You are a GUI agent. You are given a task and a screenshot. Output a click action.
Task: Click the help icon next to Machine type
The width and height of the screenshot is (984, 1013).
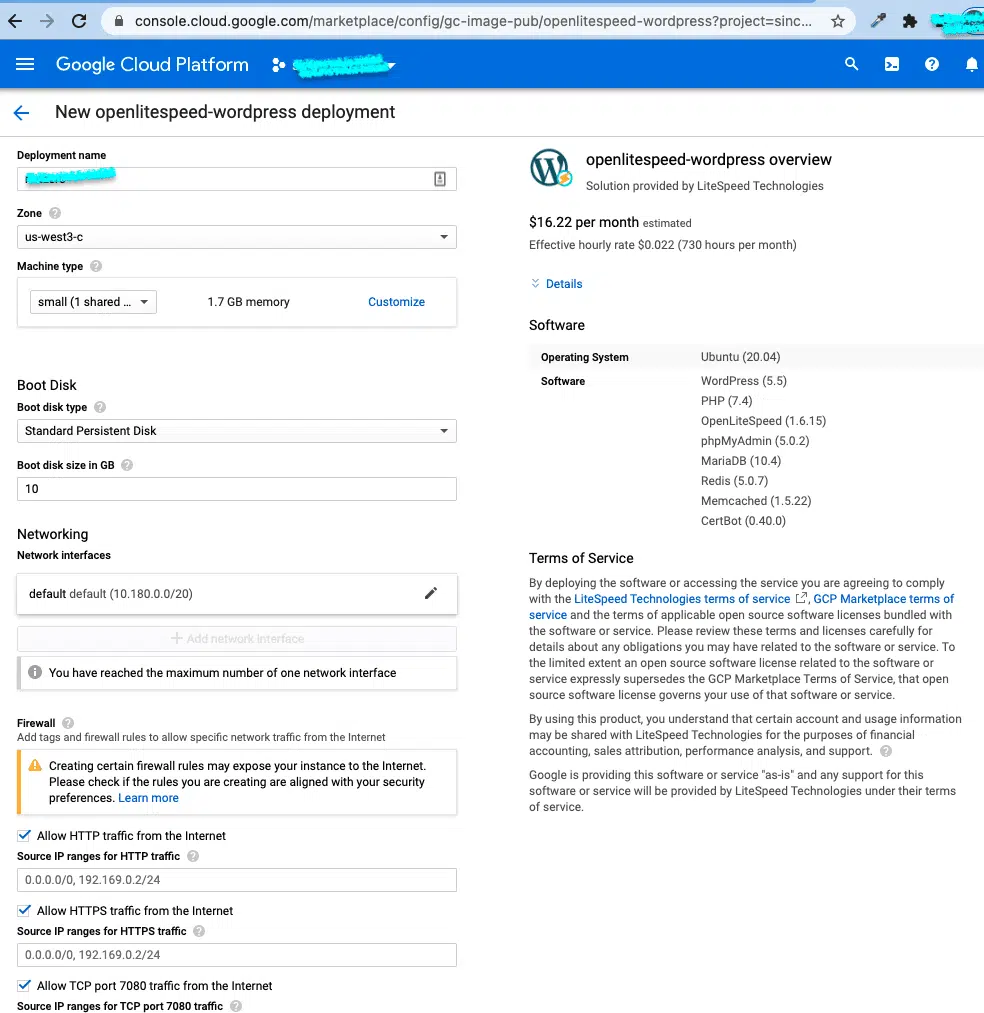pos(96,266)
